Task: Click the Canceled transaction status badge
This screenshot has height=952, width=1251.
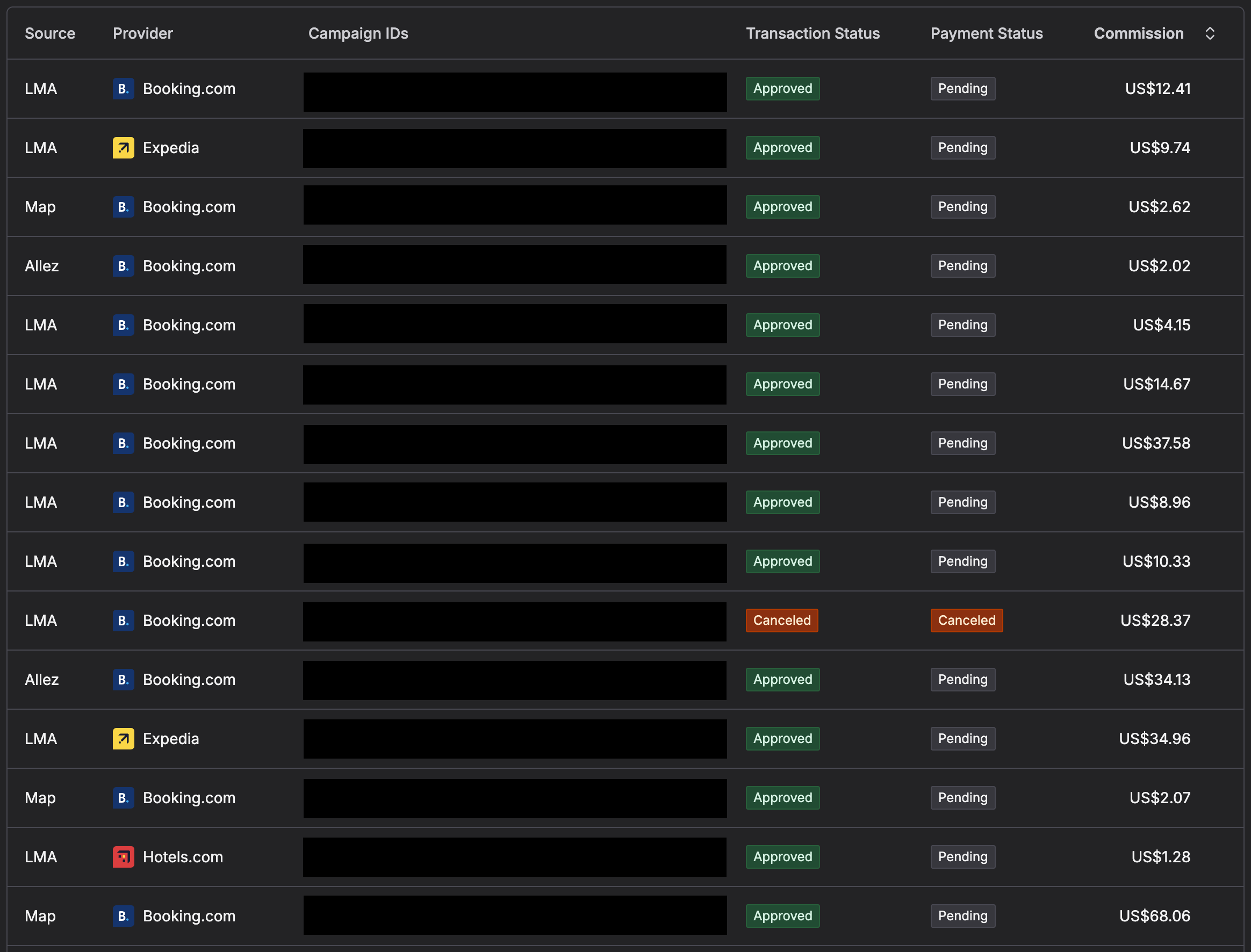Action: tap(782, 621)
